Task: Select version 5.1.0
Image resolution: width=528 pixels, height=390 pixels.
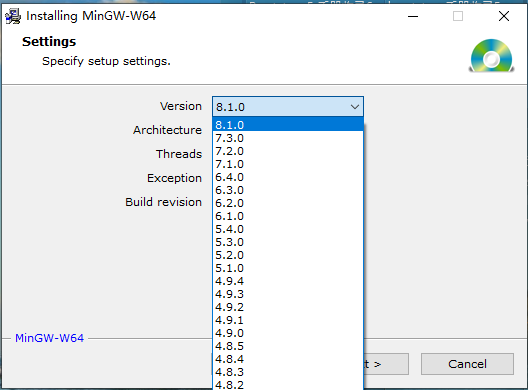Action: point(288,268)
